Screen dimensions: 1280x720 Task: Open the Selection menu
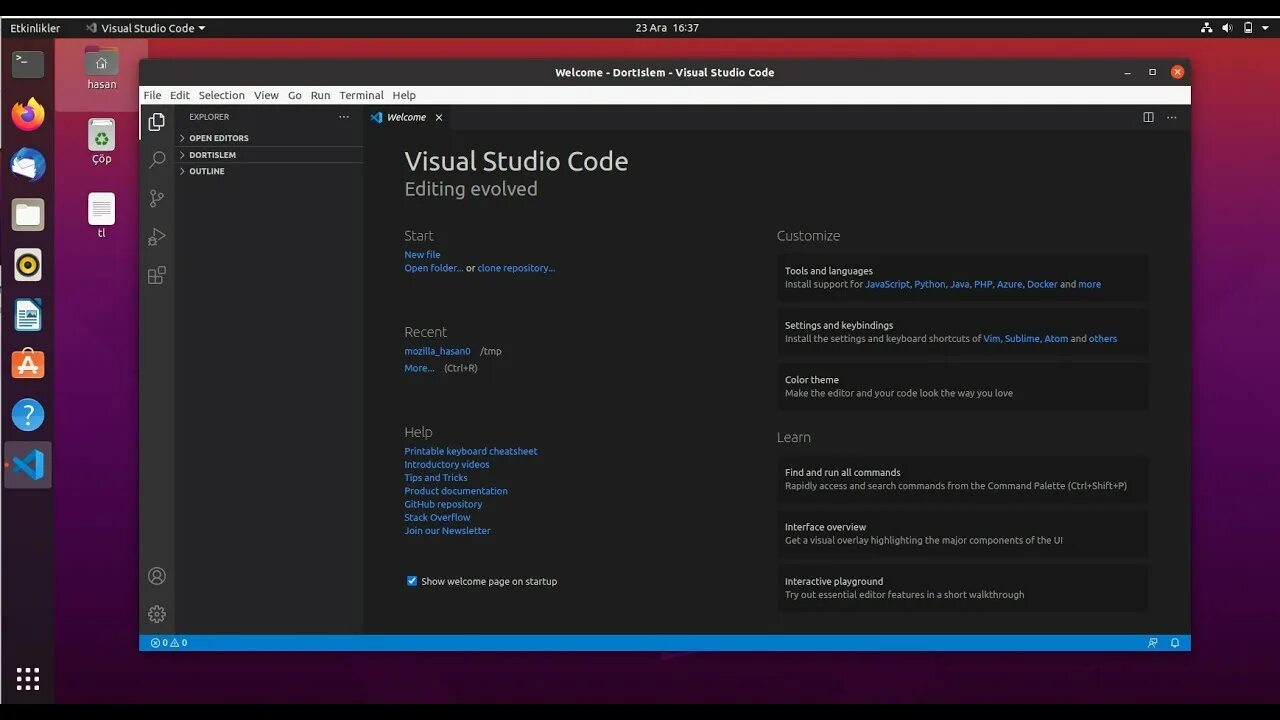221,95
